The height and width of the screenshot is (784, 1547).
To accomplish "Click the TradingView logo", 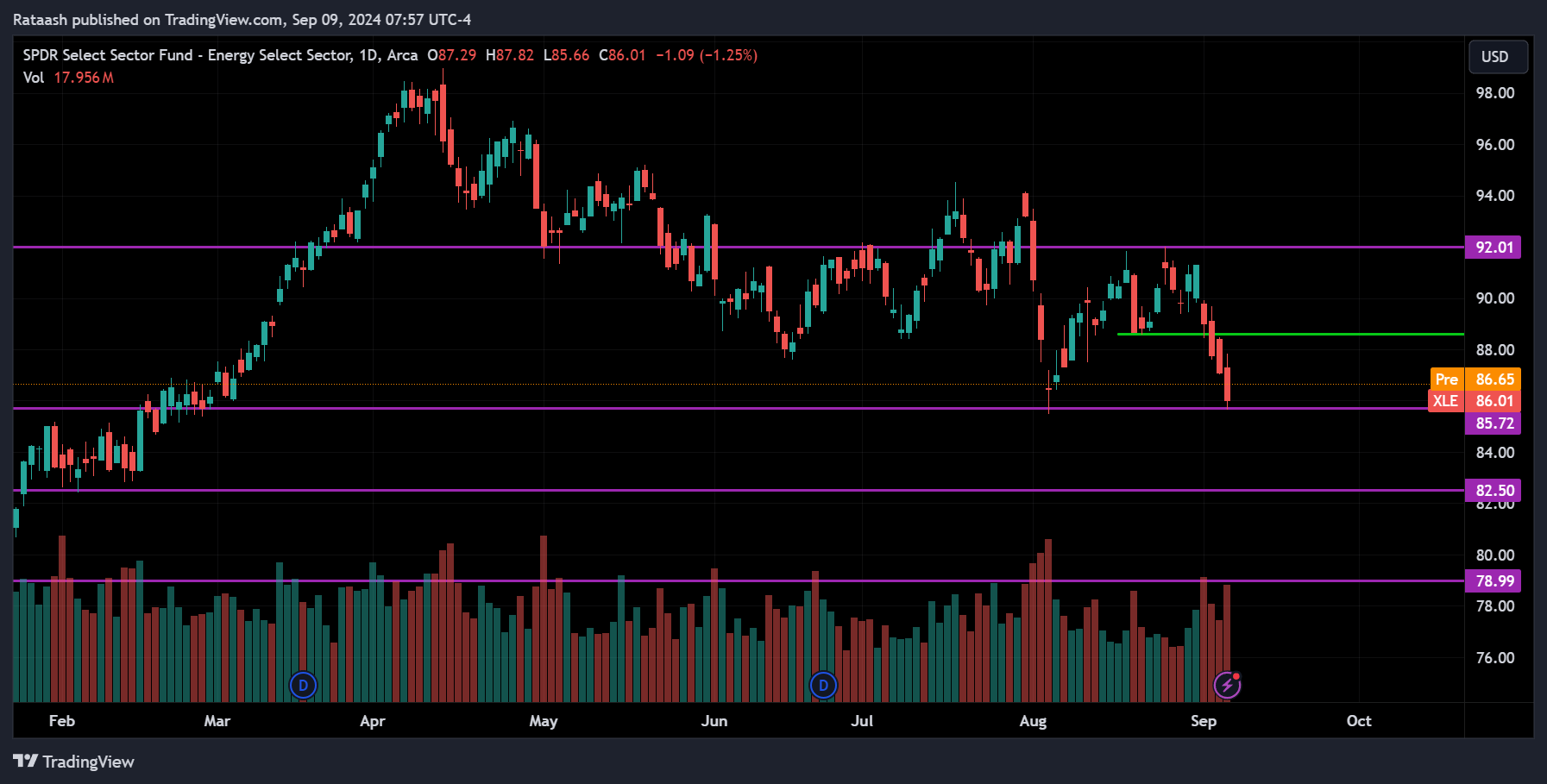I will (73, 762).
